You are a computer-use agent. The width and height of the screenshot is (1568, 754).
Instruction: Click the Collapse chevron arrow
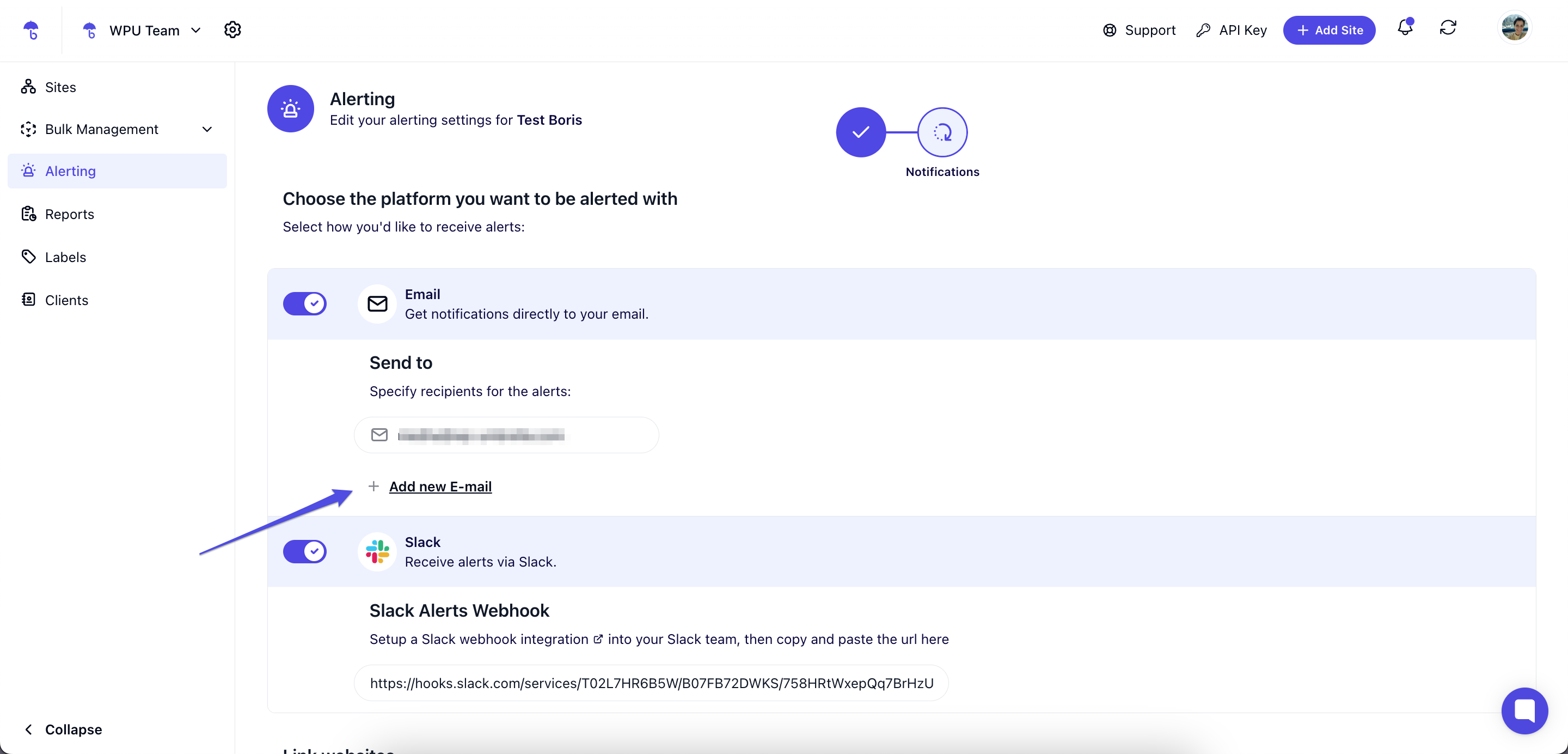(29, 729)
